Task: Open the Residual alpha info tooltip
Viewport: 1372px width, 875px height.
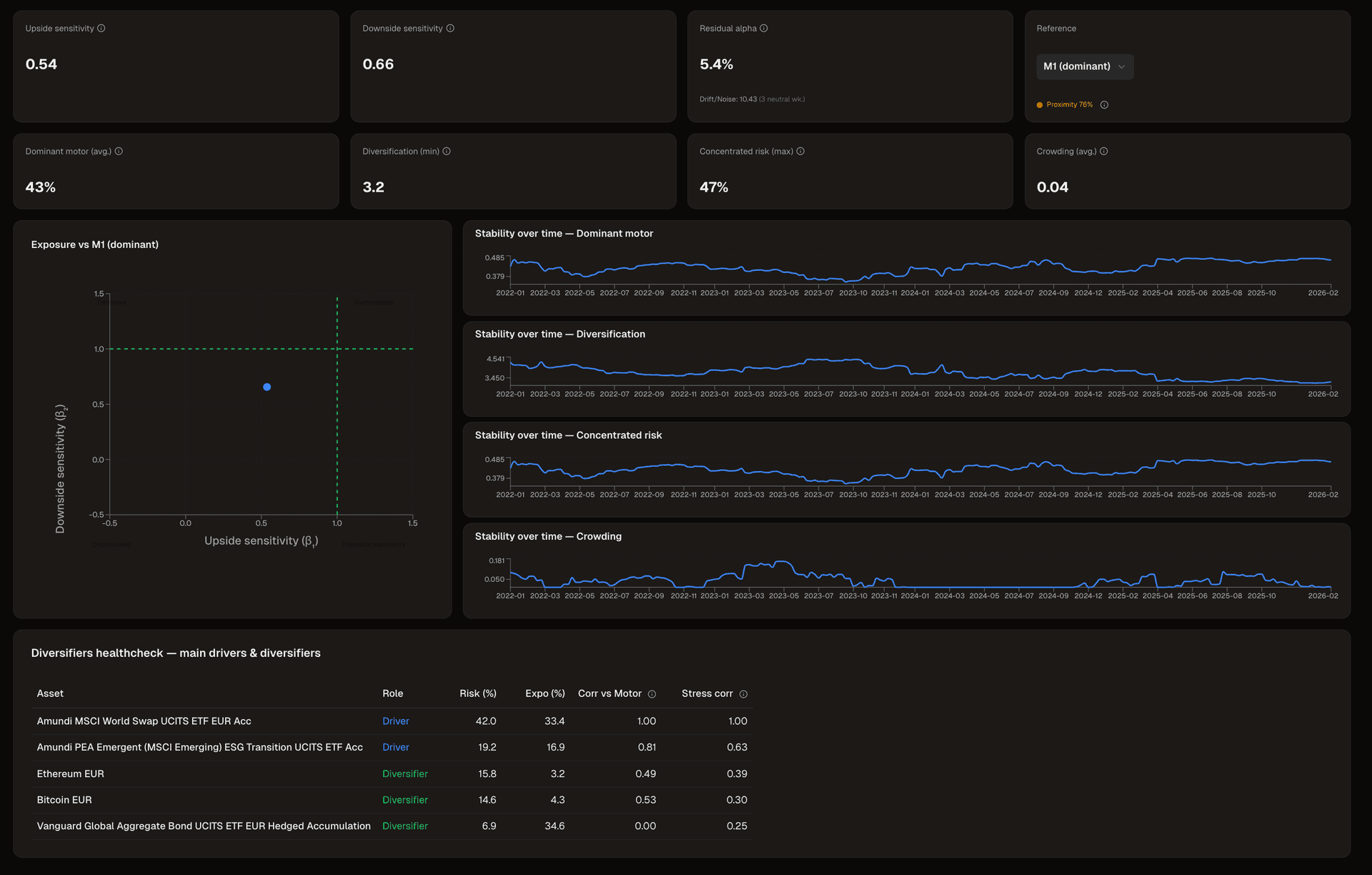Action: pyautogui.click(x=763, y=28)
